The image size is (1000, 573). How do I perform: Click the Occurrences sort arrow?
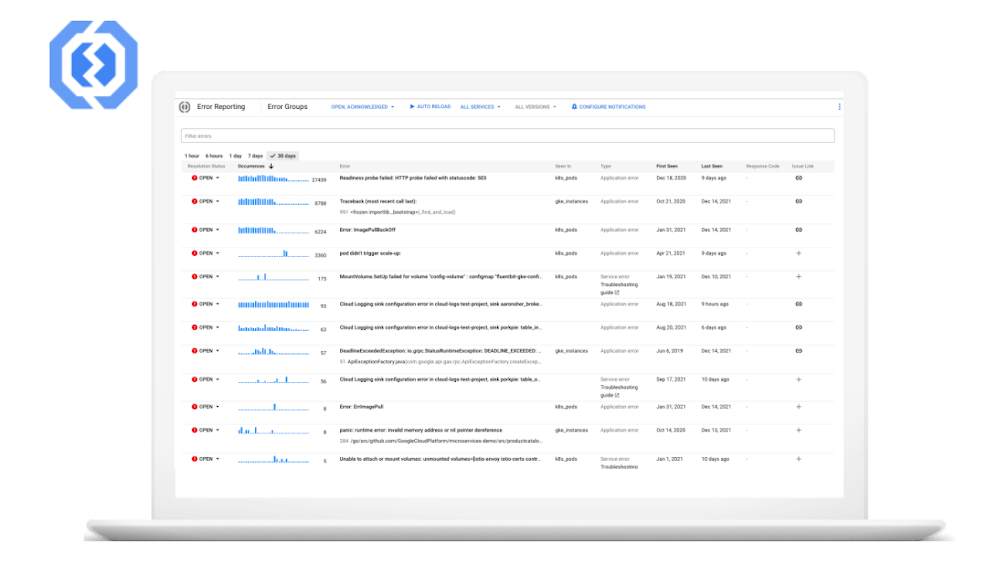[271, 166]
